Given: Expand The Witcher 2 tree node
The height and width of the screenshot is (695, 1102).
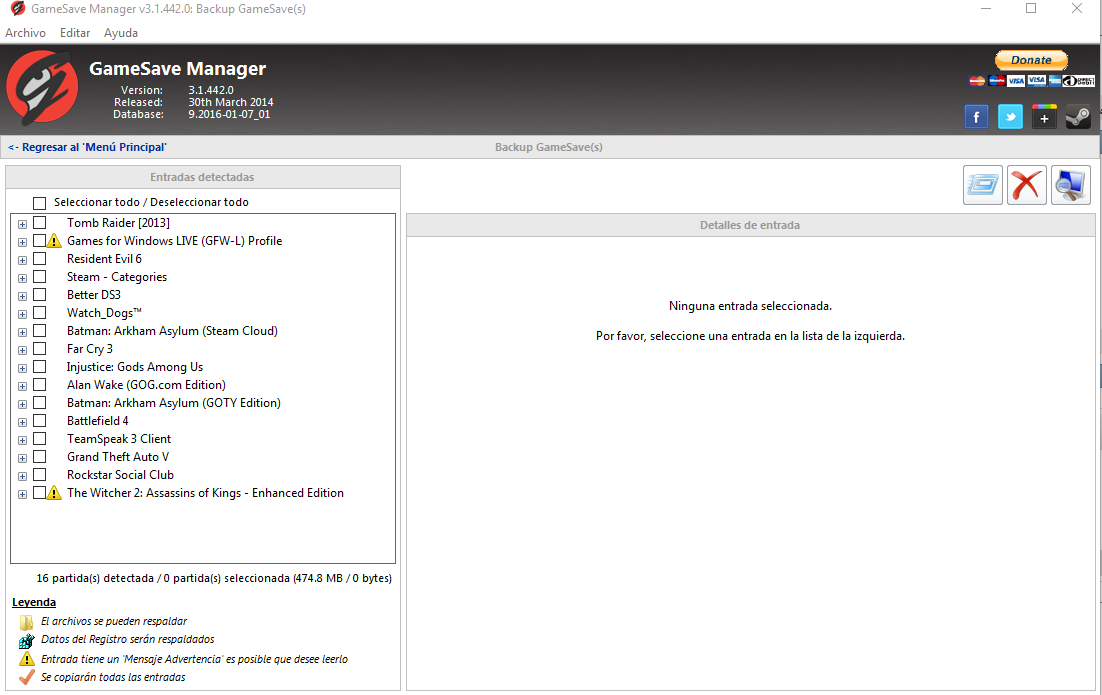Looking at the screenshot, I should pos(22,495).
